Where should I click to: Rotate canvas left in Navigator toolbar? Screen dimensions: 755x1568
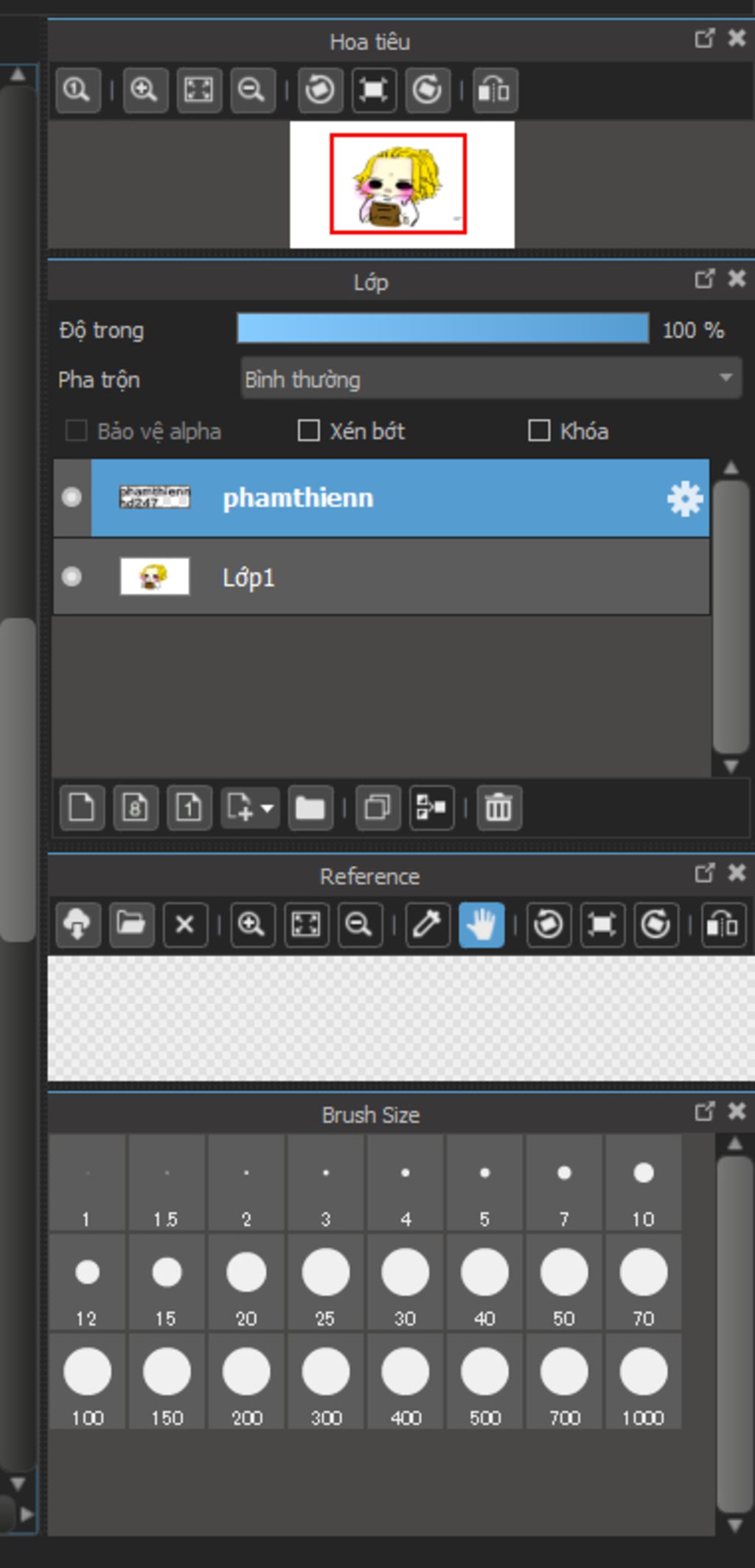coord(320,90)
